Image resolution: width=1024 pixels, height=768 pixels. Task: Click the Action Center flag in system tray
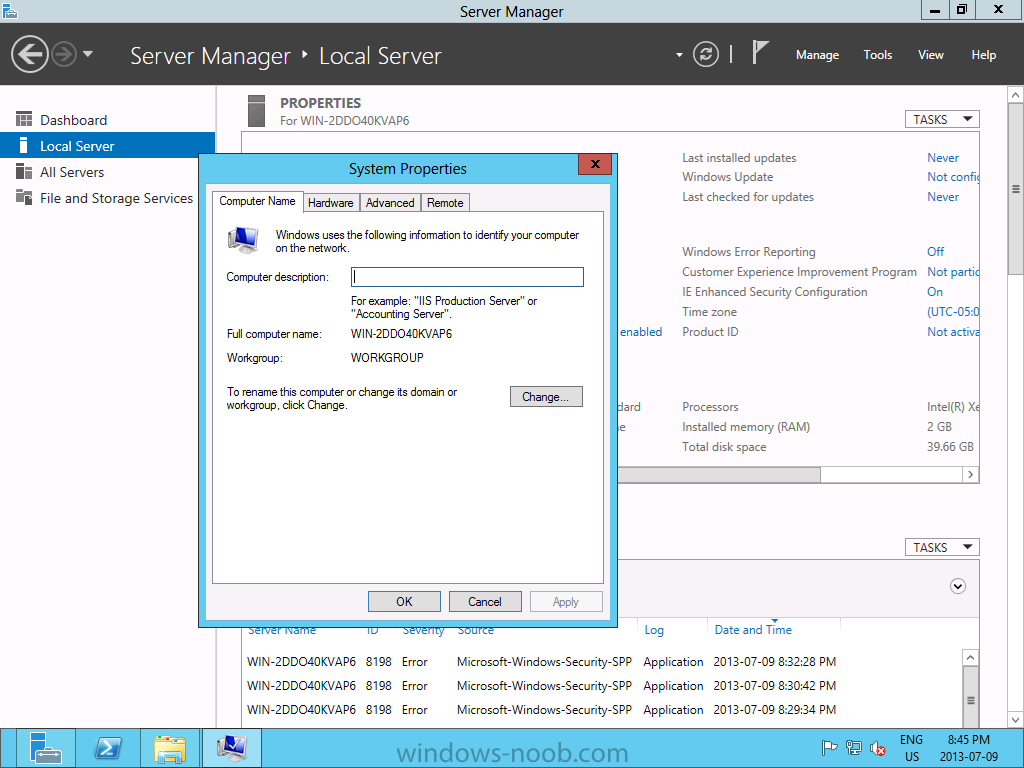[x=829, y=748]
